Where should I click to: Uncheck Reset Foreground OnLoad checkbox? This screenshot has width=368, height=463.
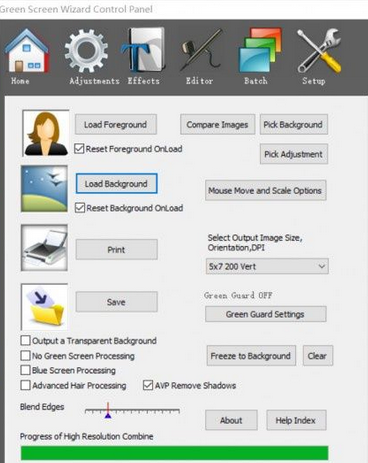coord(79,149)
